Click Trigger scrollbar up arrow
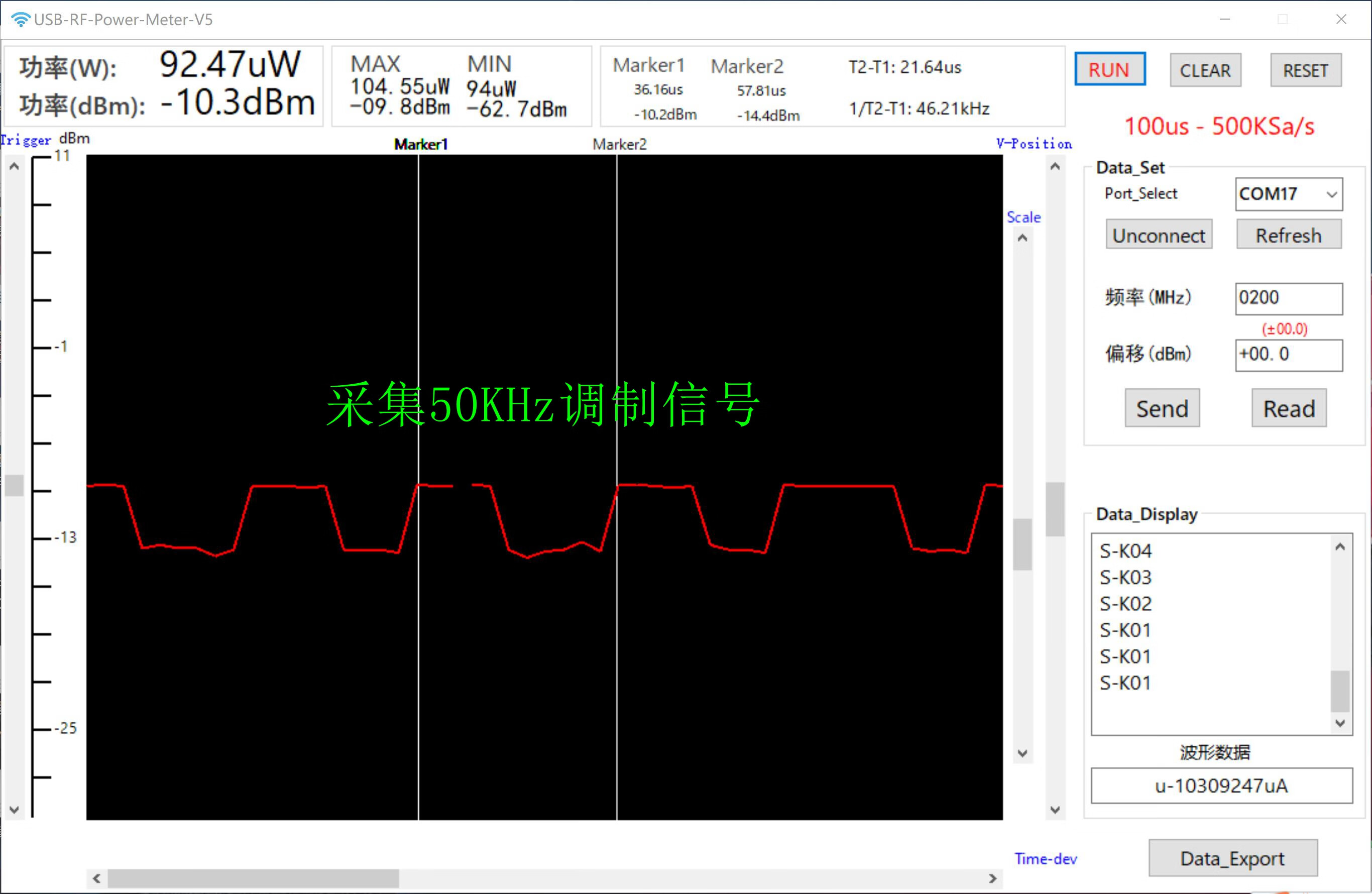 (x=15, y=167)
